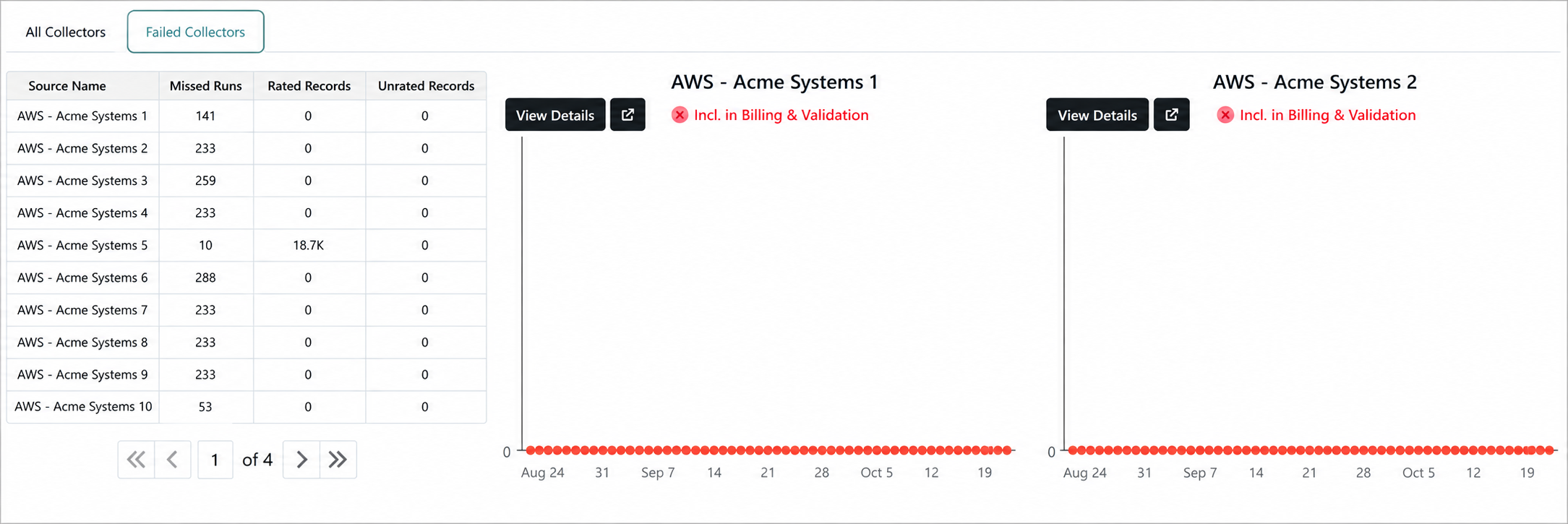View Details for AWS - Acme Systems 1
Image resolution: width=1568 pixels, height=524 pixels.
[x=555, y=115]
